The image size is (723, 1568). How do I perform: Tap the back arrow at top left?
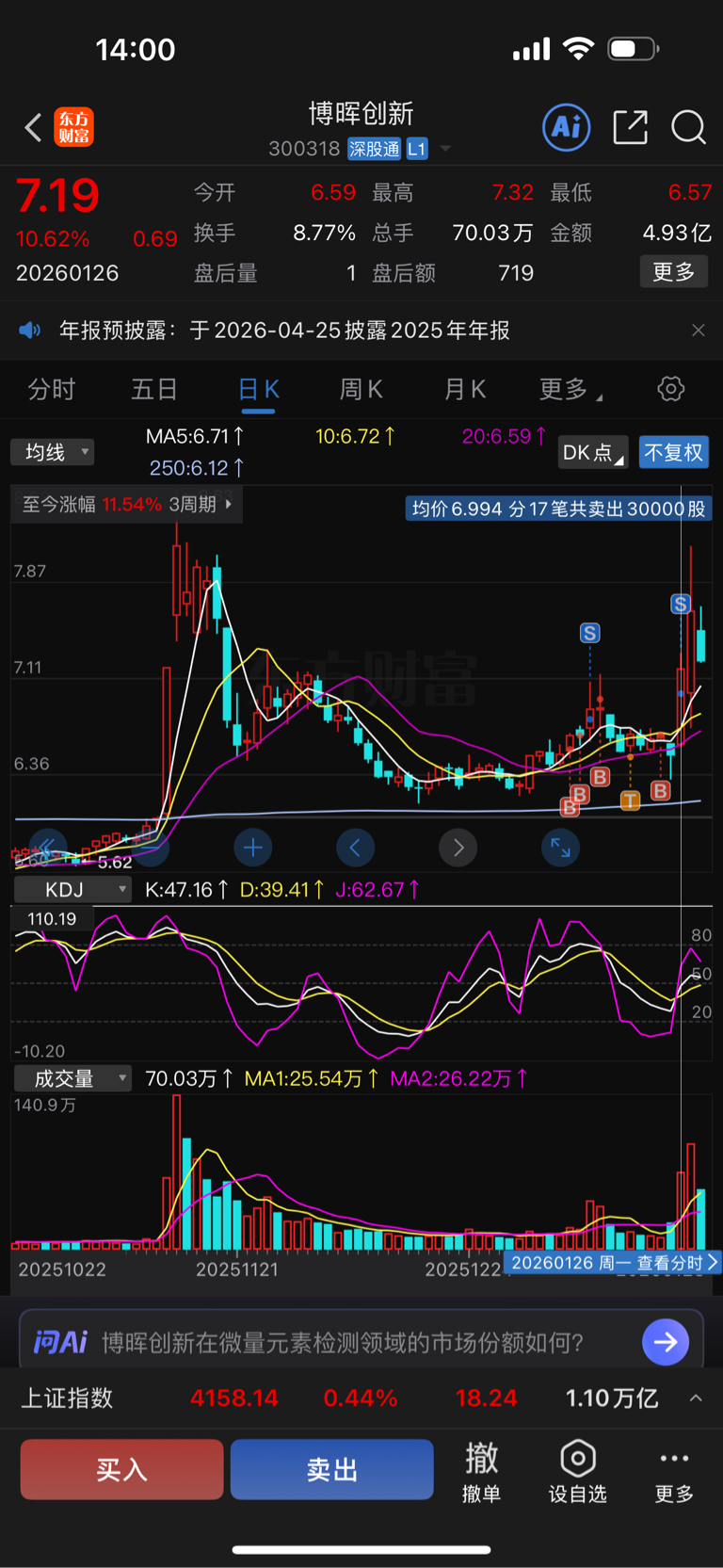[x=33, y=127]
